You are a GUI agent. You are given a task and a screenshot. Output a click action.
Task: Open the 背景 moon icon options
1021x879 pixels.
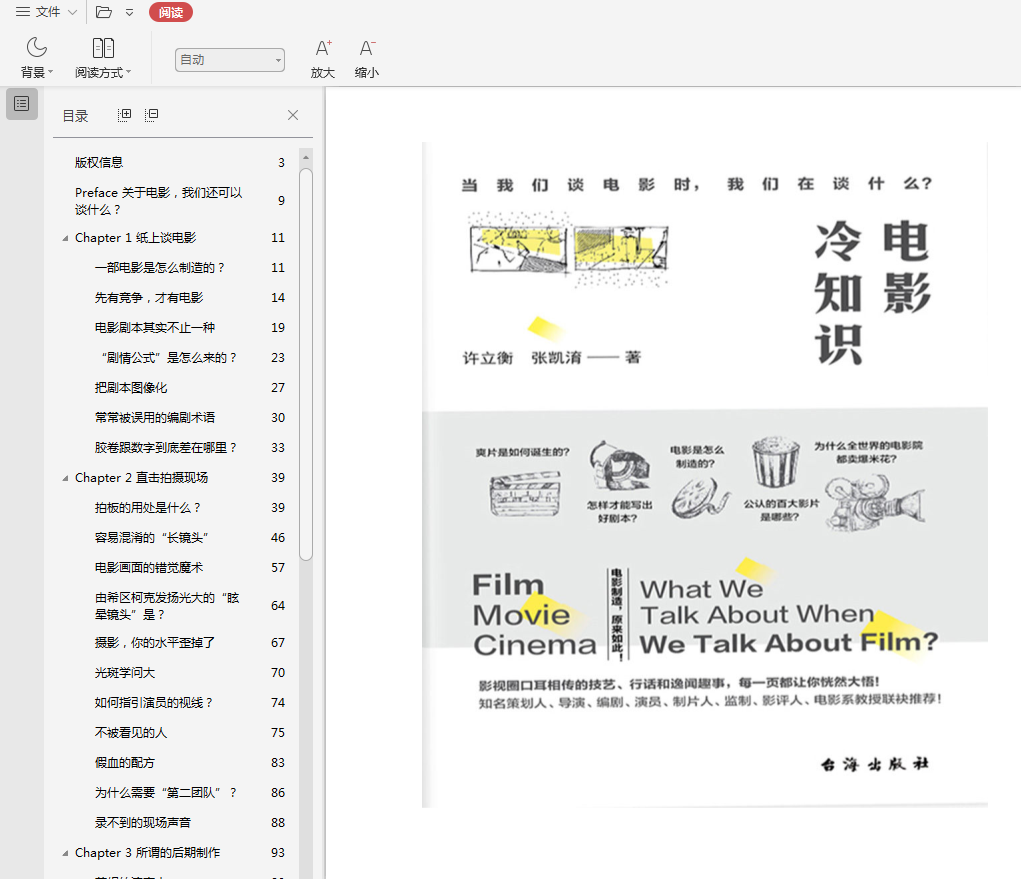36,48
